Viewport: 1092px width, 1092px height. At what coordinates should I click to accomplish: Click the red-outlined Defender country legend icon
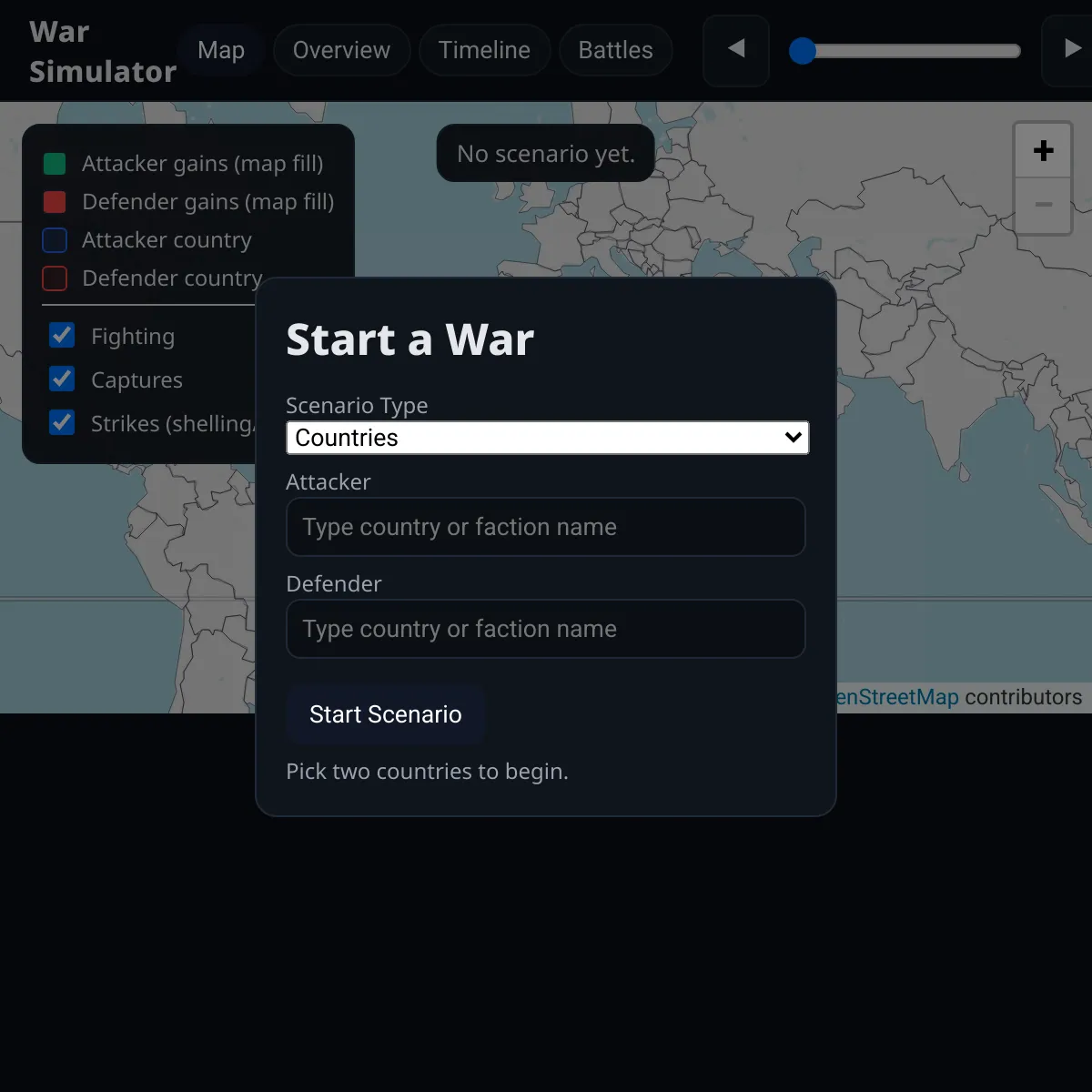tap(55, 278)
